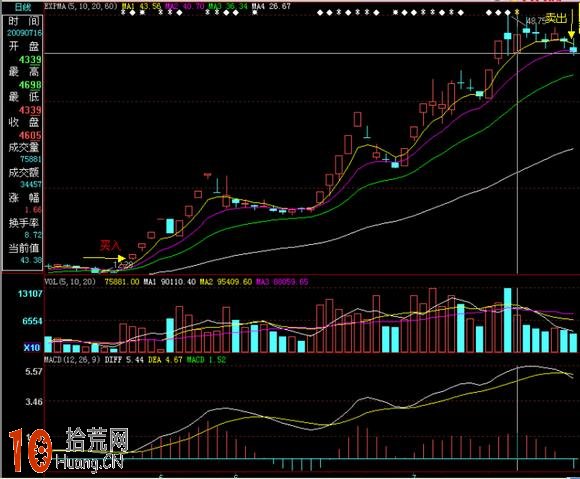This screenshot has height=479, width=580.
Task: Click the X10 volume scale label
Action: point(32,348)
